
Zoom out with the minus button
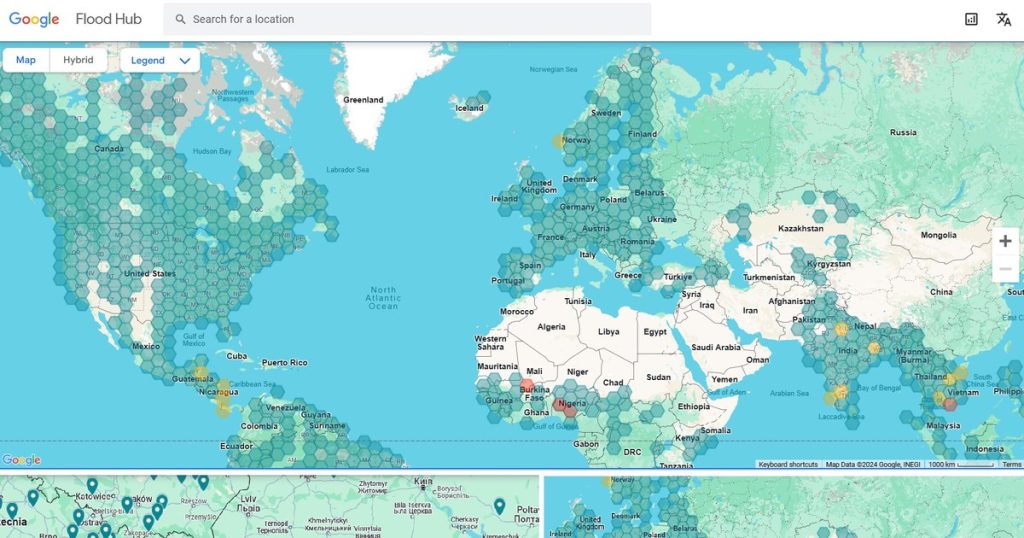click(x=1005, y=269)
